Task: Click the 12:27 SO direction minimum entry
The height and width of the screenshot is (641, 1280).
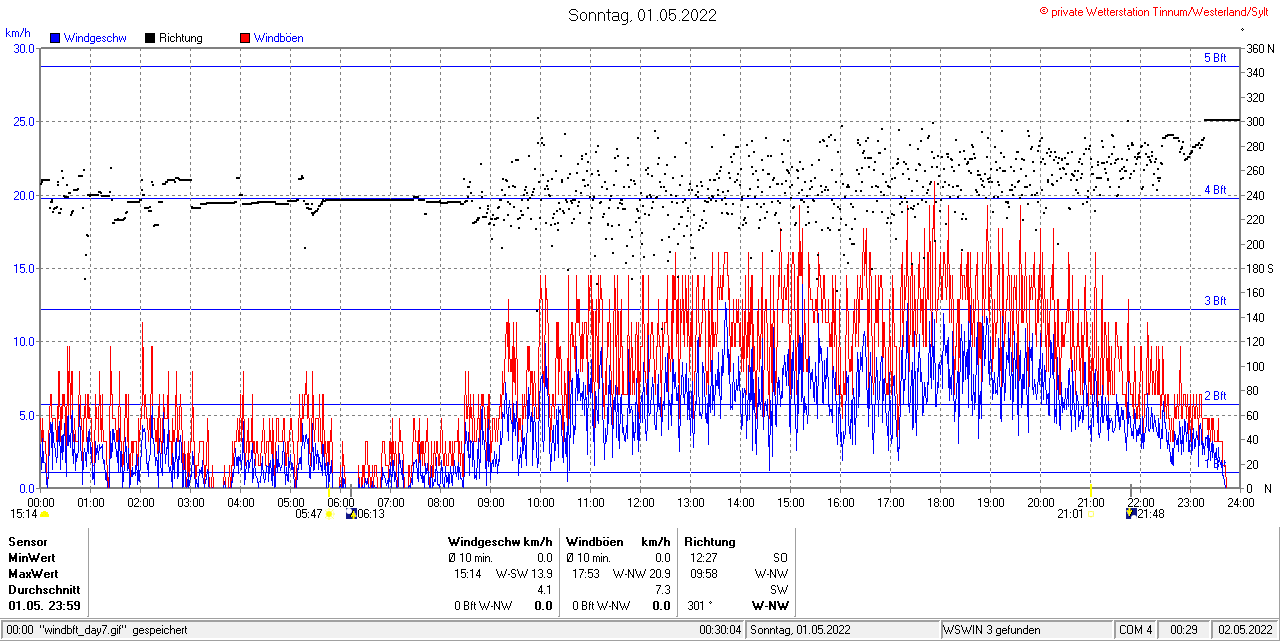Action: tap(738, 557)
